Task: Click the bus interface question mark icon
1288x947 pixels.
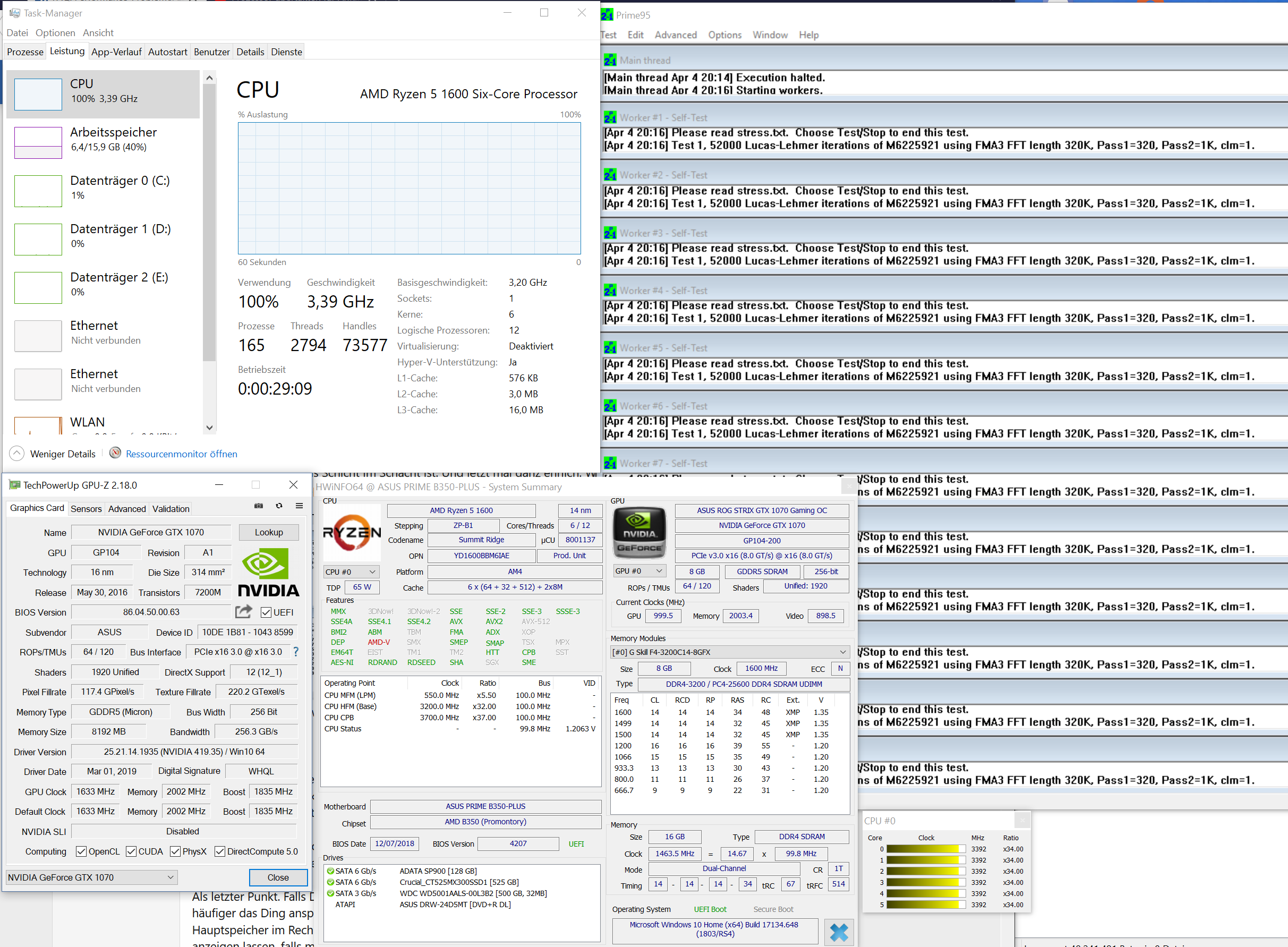Action: pyautogui.click(x=296, y=652)
